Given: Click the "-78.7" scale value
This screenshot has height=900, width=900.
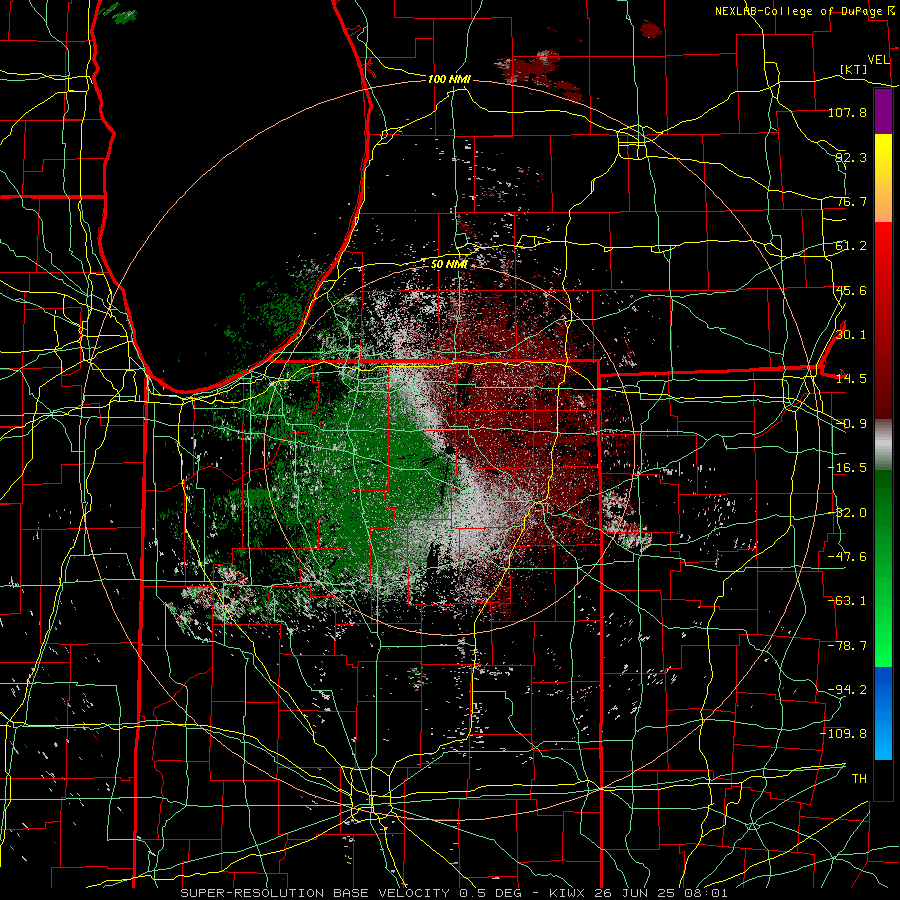Looking at the screenshot, I should click(x=847, y=646).
